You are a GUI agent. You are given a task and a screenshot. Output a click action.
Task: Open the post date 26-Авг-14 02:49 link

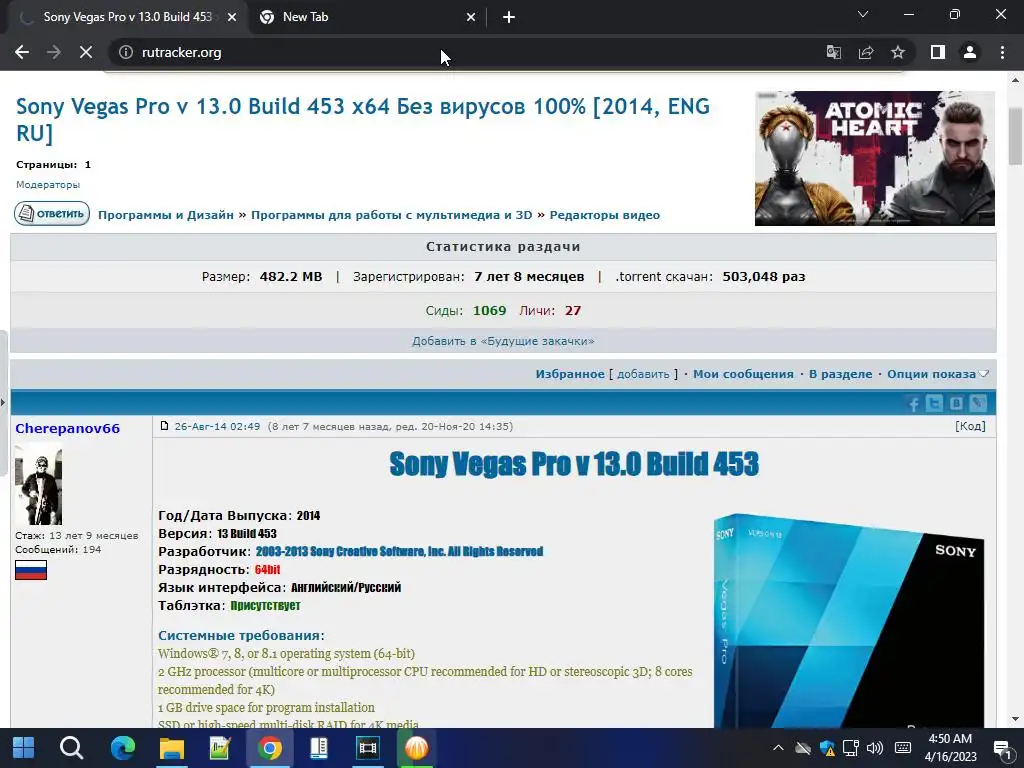click(217, 426)
